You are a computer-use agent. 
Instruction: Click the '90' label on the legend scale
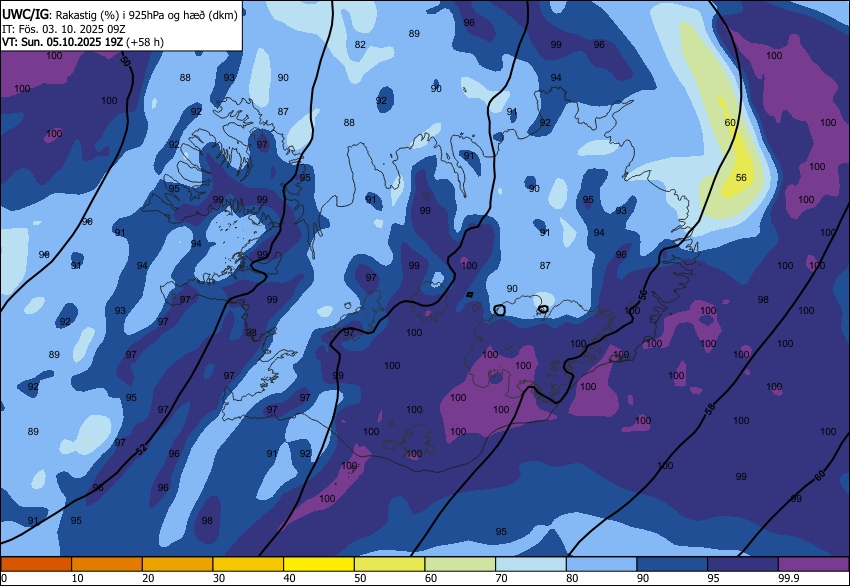pos(643,578)
